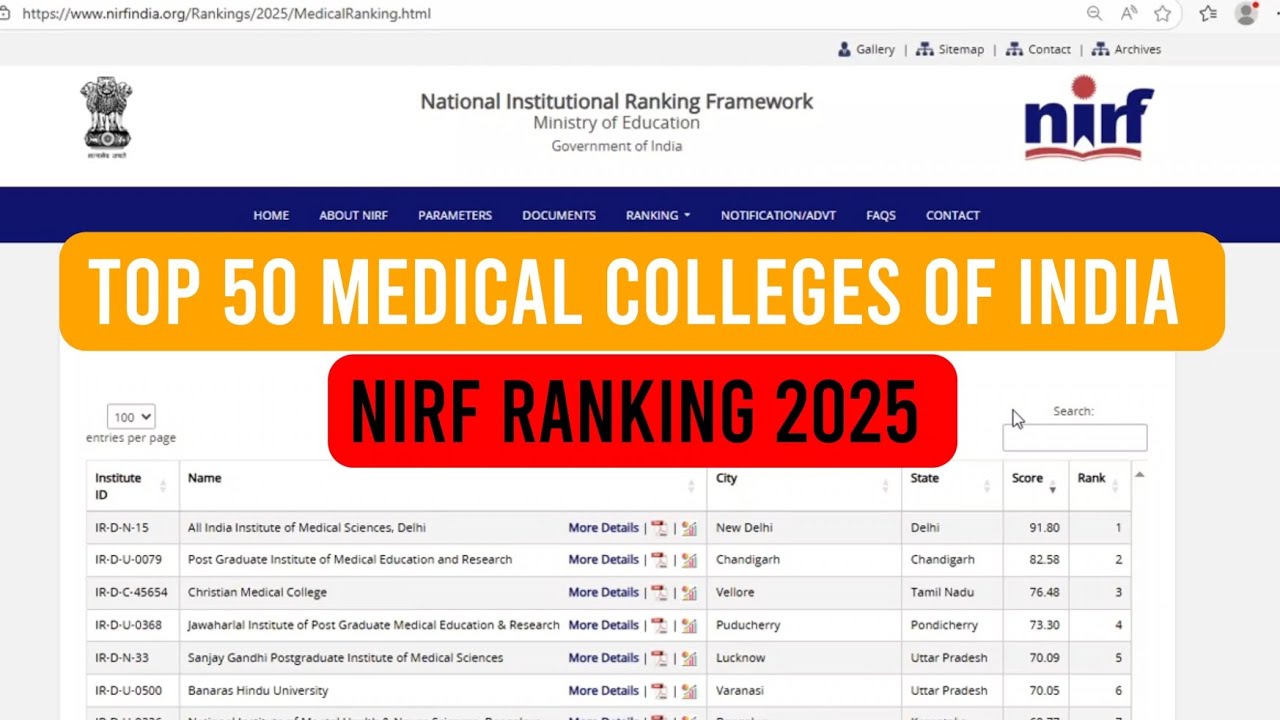The image size is (1280, 720).
Task: Select city cell Varanasi
Action: pos(741,691)
